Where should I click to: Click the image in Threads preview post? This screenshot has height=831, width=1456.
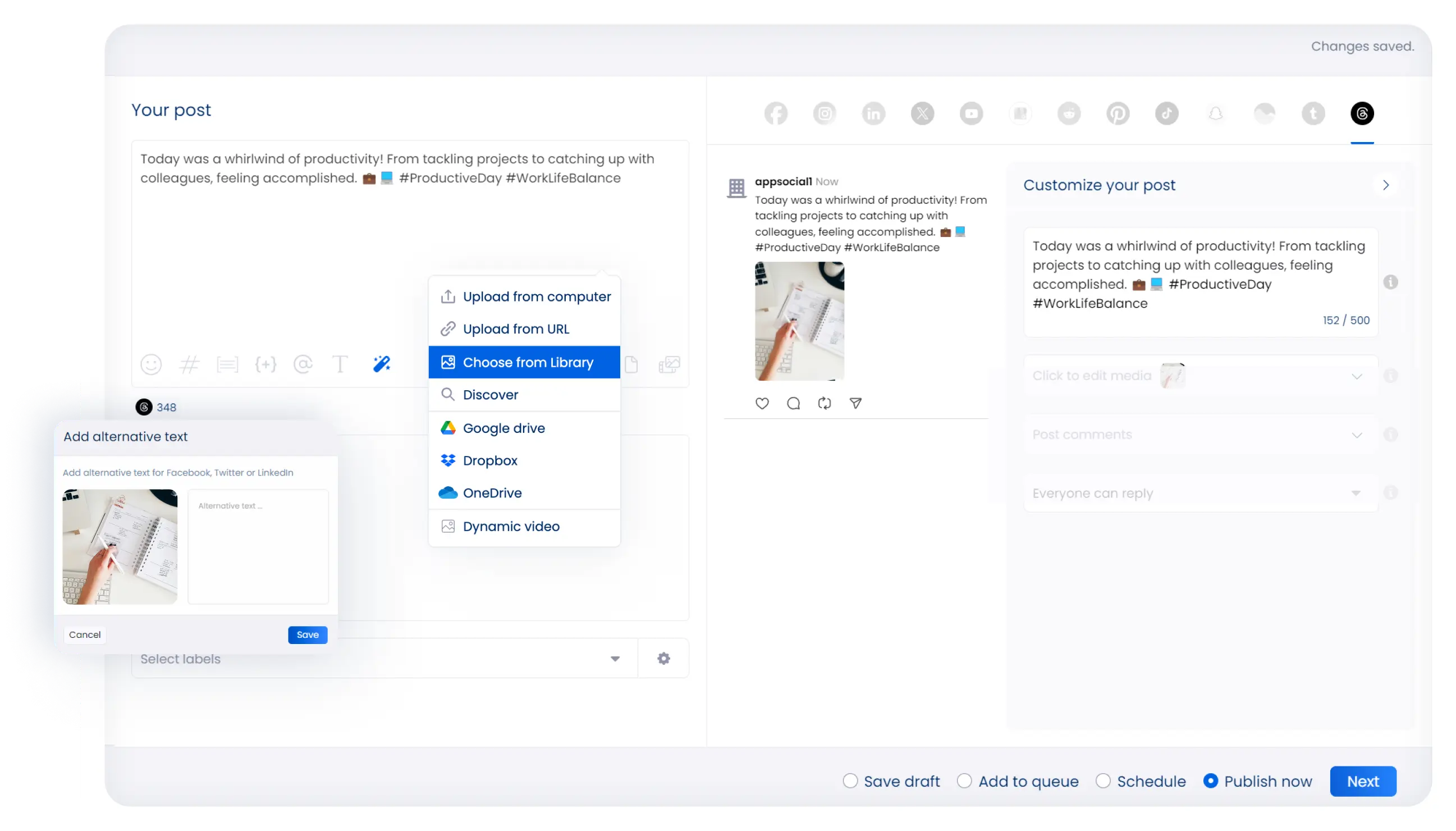point(799,321)
